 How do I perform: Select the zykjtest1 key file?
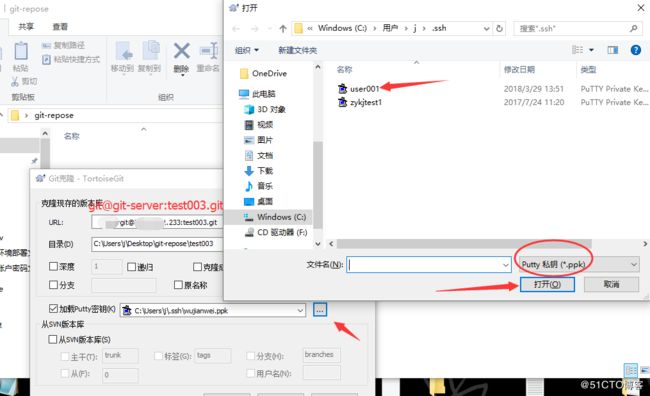[x=360, y=102]
